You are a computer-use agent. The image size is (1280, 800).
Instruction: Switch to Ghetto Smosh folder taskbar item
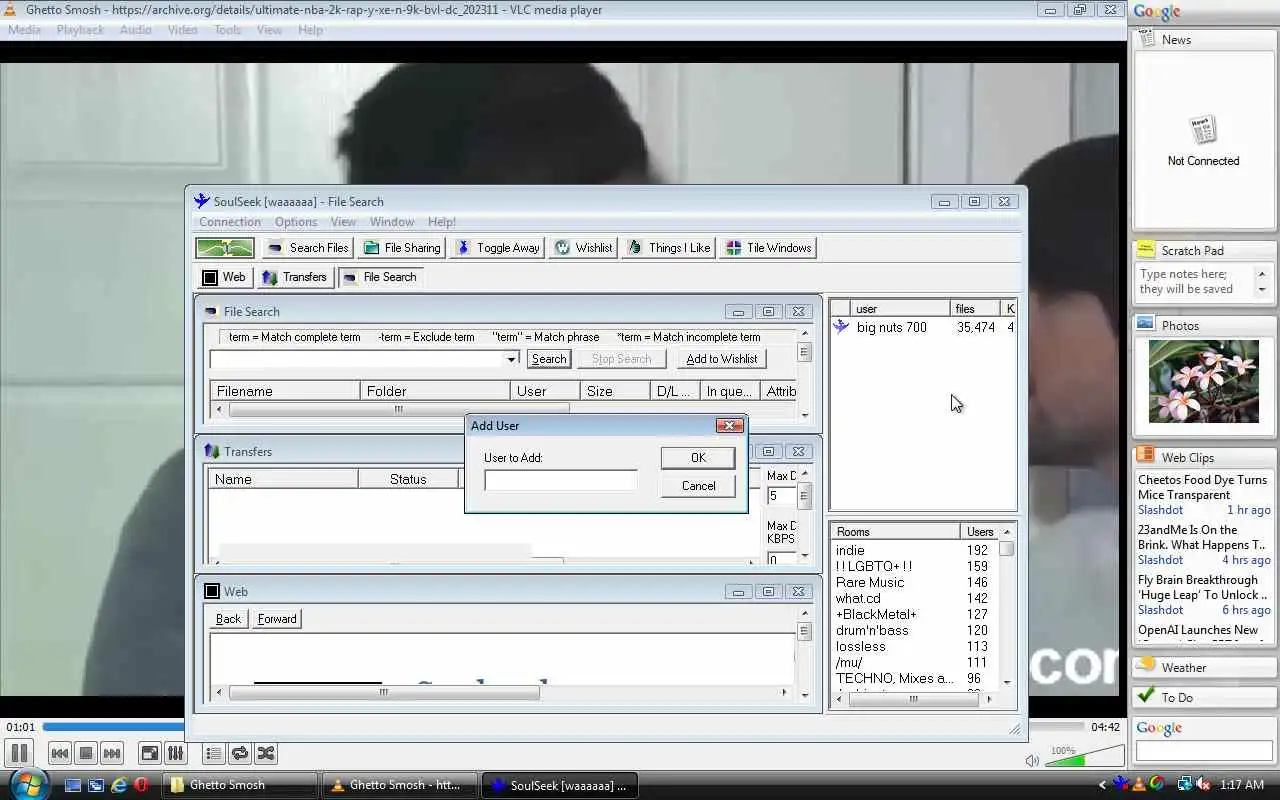(240, 785)
